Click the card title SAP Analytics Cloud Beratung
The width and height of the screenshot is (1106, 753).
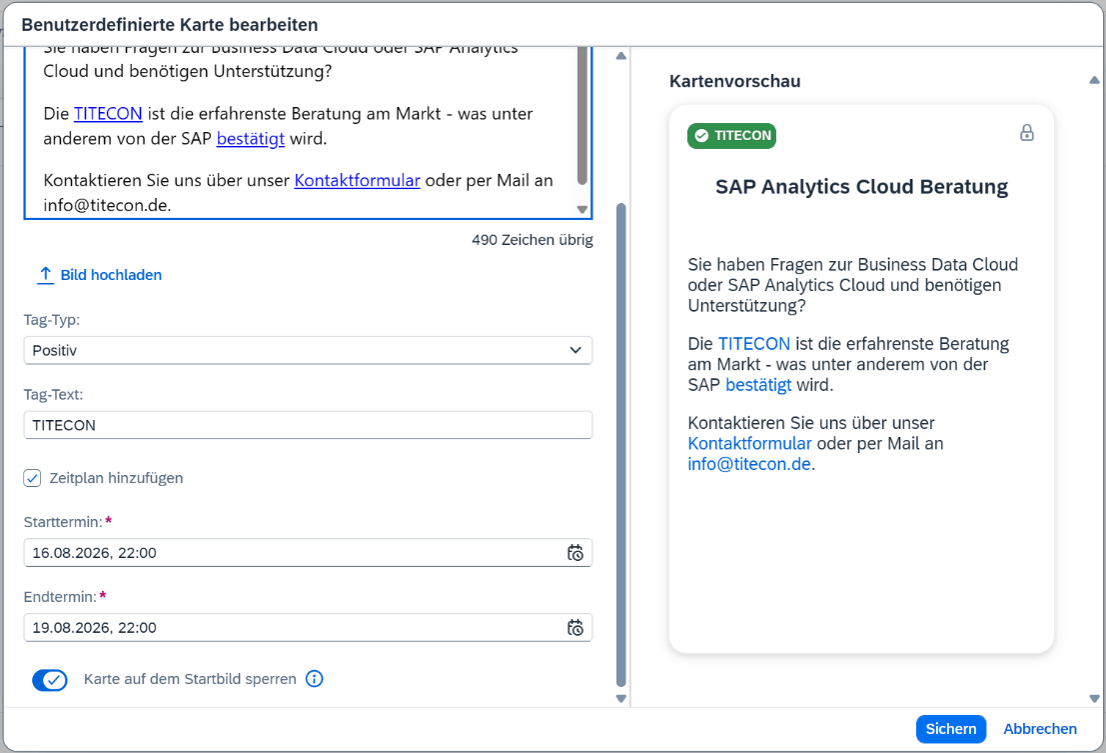[861, 187]
